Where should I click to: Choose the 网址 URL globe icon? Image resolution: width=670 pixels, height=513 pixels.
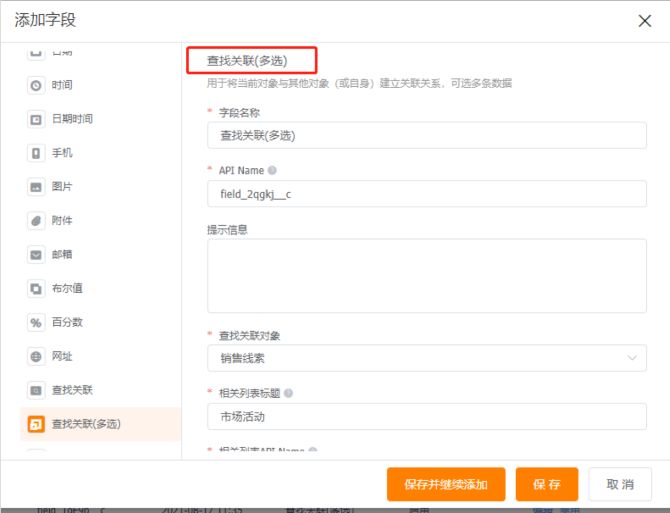[x=36, y=357]
